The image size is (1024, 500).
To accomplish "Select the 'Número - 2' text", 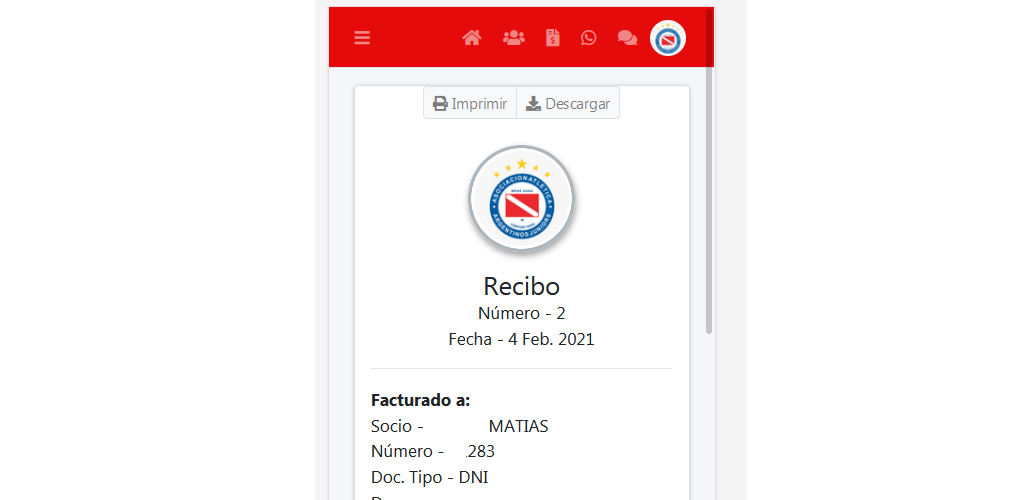I will click(522, 313).
